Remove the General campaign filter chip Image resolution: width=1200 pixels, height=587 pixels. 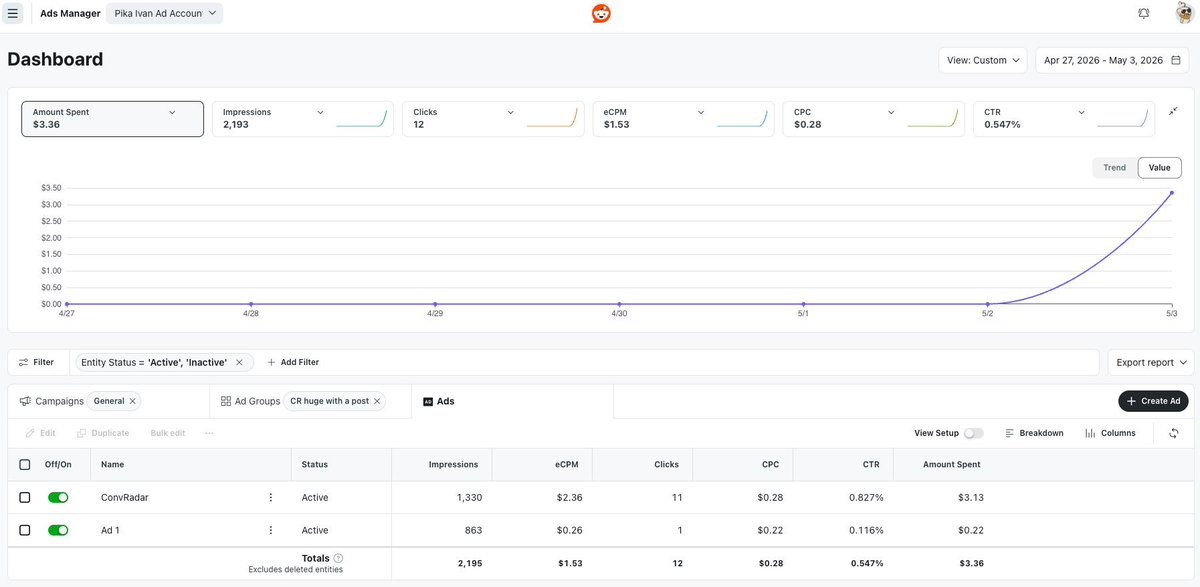pos(133,401)
